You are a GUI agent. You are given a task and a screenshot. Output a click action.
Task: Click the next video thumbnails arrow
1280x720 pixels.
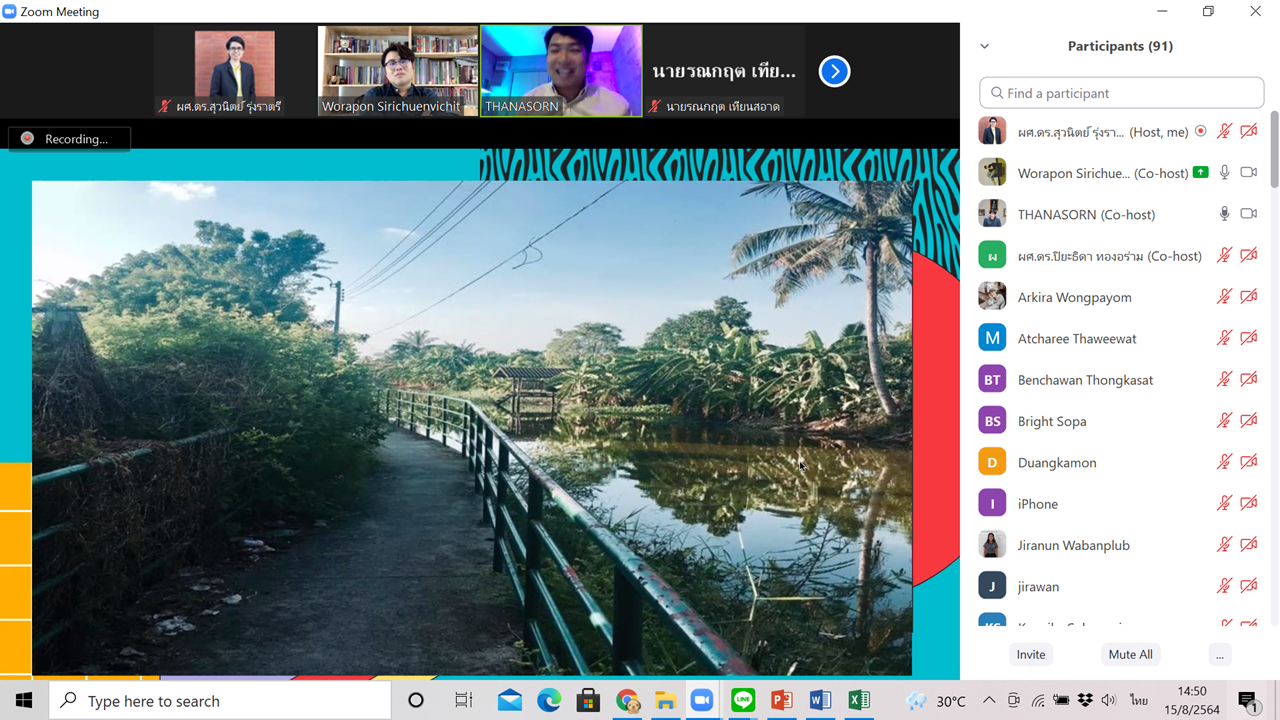(834, 71)
